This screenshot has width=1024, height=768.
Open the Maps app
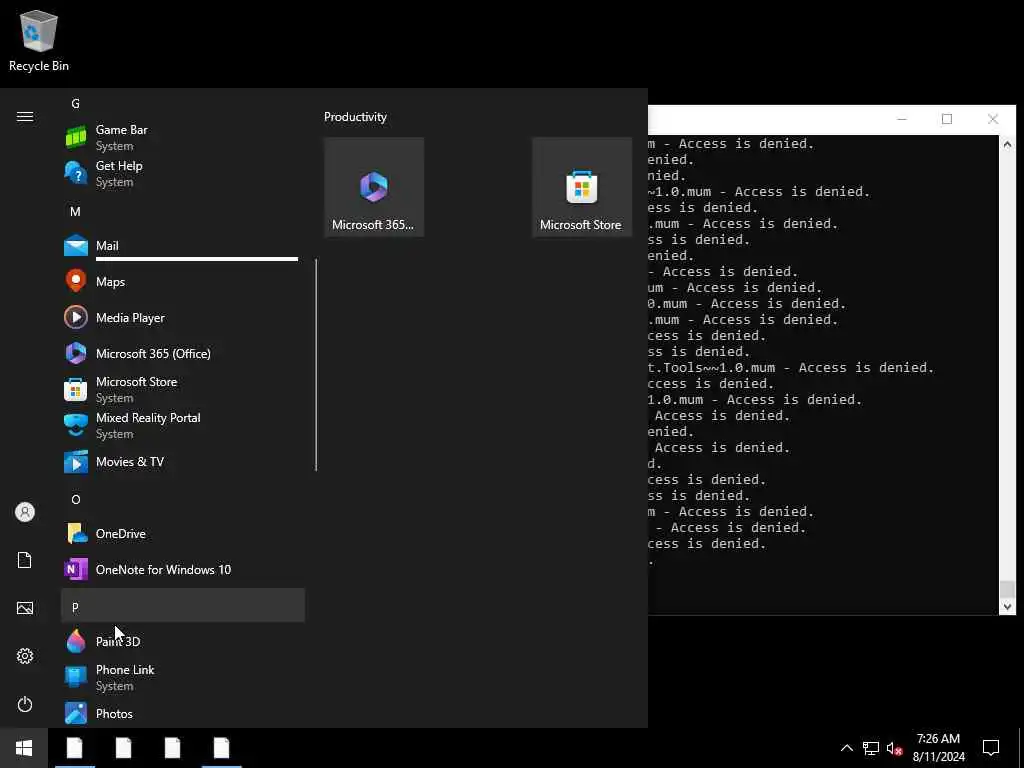183,281
